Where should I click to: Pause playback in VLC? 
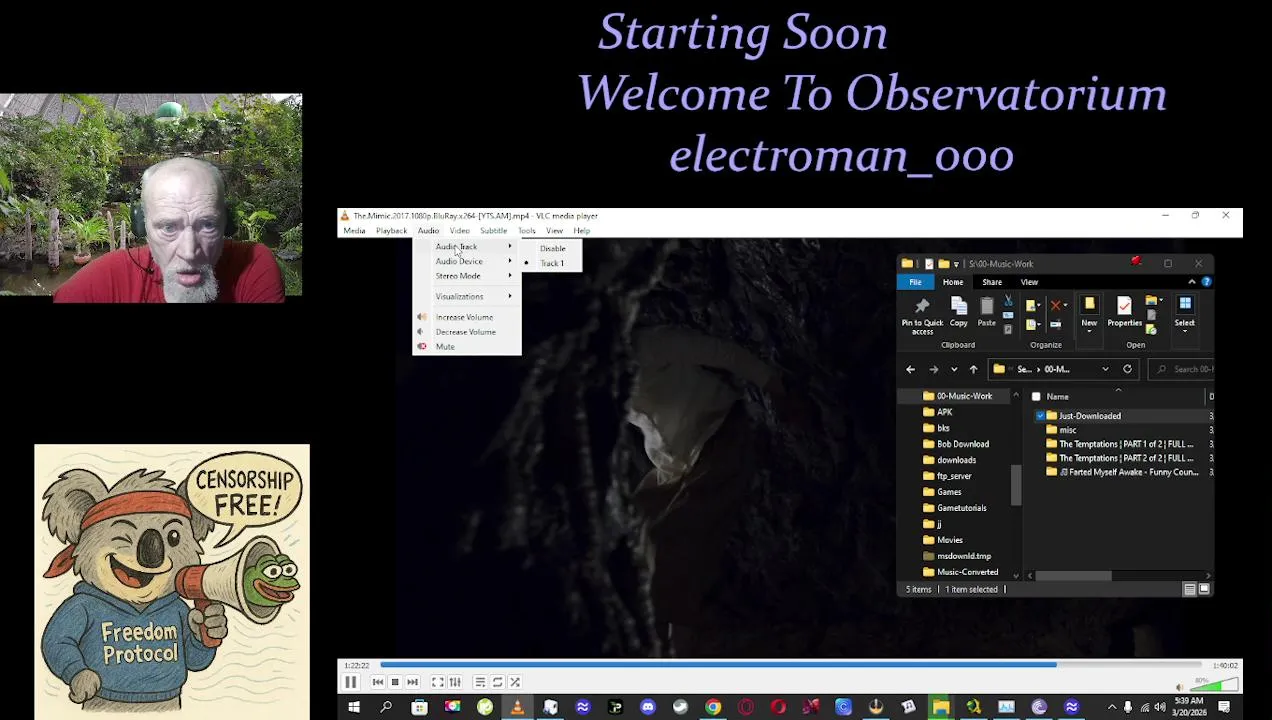351,682
